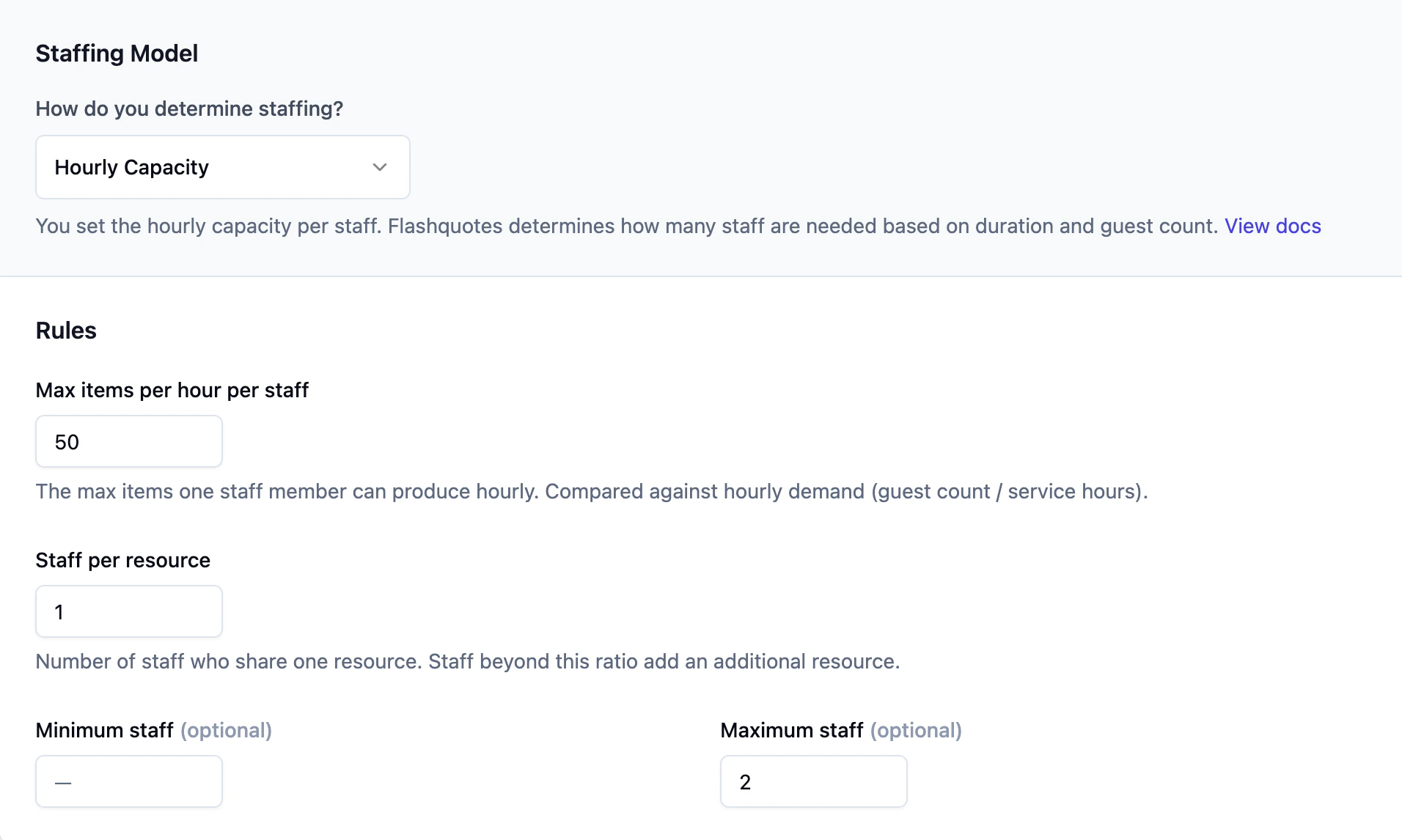Select the current Hourly Capacity option text
1402x840 pixels.
pos(131,167)
